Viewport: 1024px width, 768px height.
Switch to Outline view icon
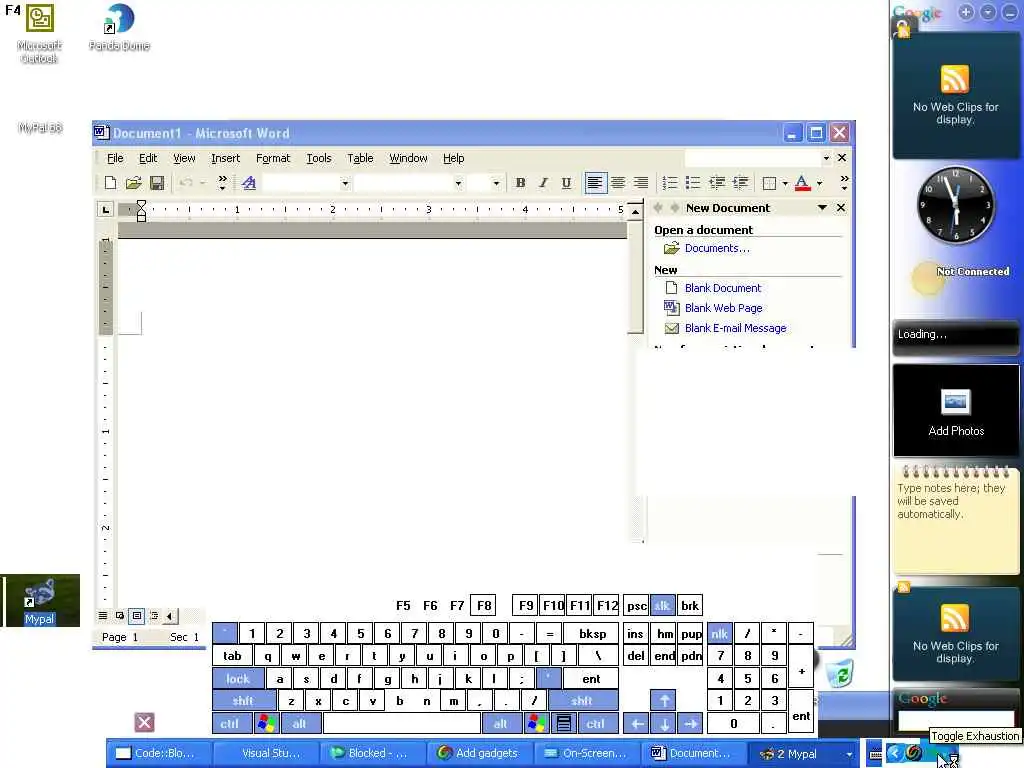(x=154, y=615)
